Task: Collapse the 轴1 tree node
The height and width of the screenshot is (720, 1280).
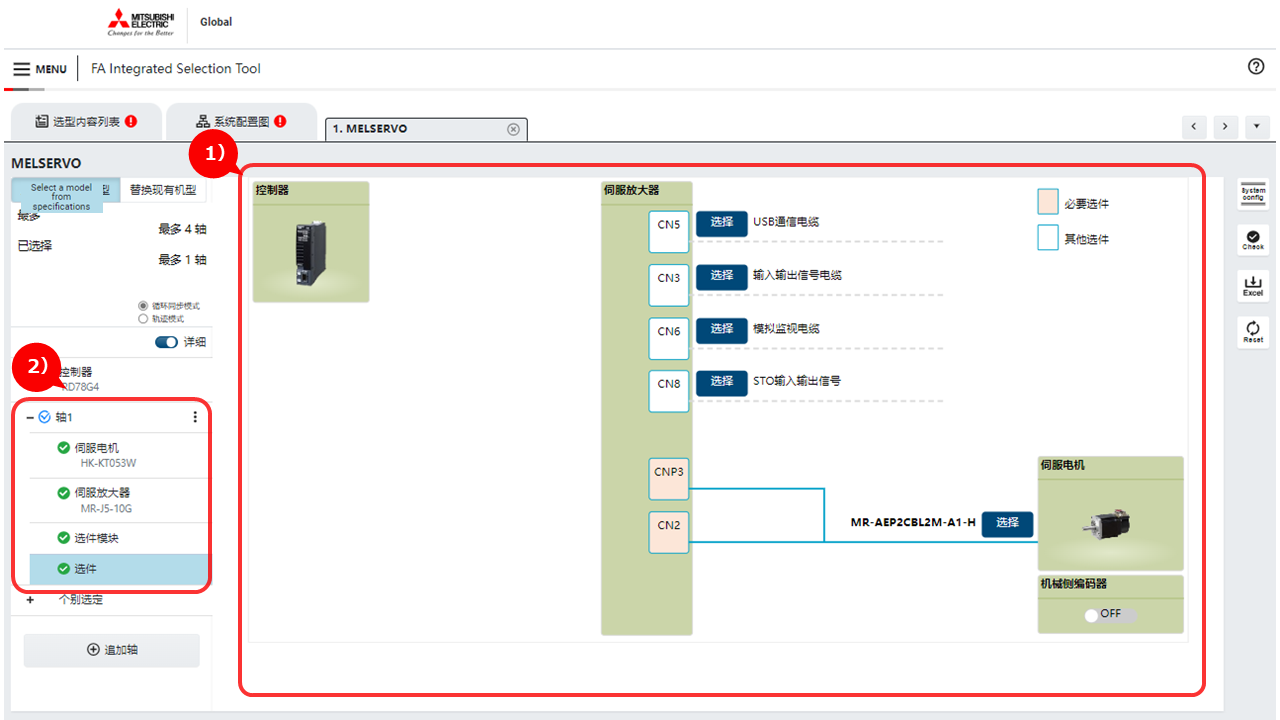Action: click(x=30, y=417)
